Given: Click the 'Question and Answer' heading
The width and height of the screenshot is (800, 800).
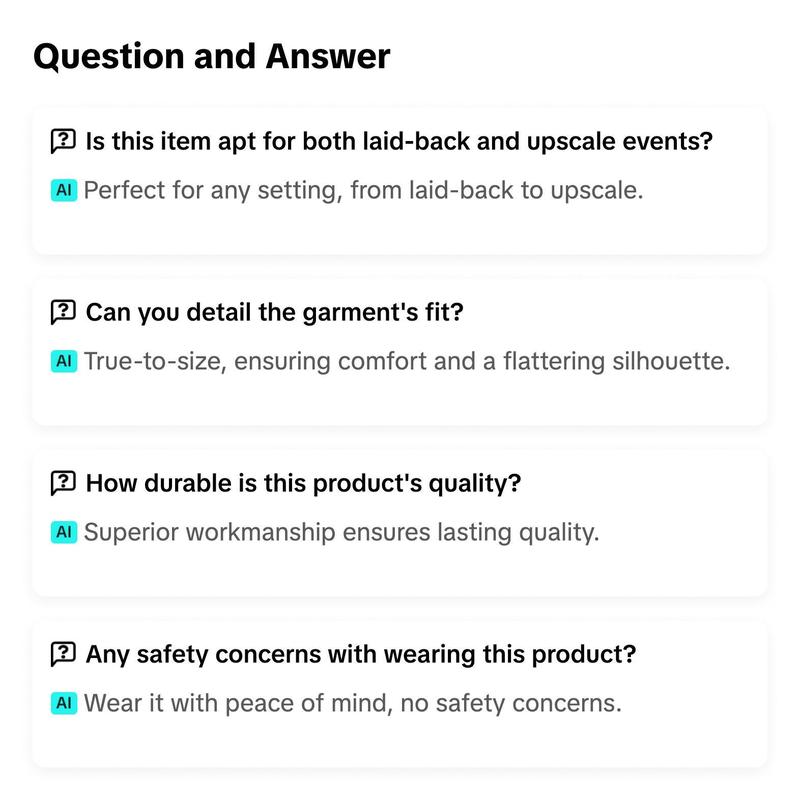Looking at the screenshot, I should (x=212, y=56).
